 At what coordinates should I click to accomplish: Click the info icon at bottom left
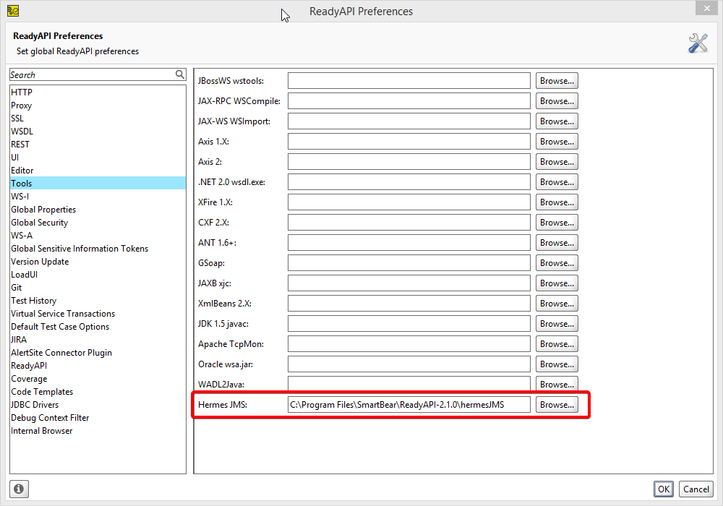[x=19, y=489]
